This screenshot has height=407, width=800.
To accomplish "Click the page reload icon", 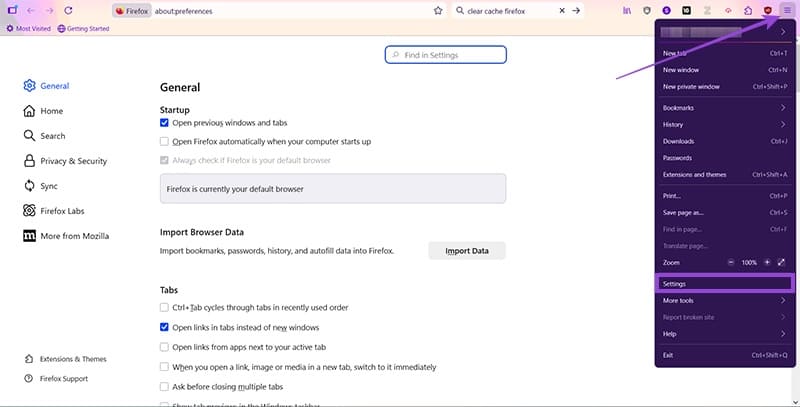I will click(x=66, y=10).
